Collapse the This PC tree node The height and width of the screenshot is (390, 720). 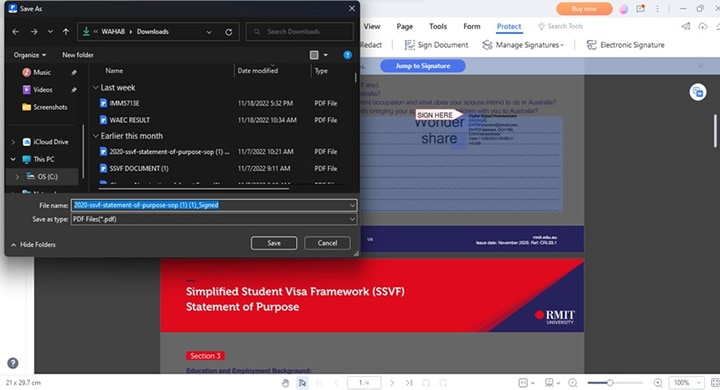pos(13,159)
